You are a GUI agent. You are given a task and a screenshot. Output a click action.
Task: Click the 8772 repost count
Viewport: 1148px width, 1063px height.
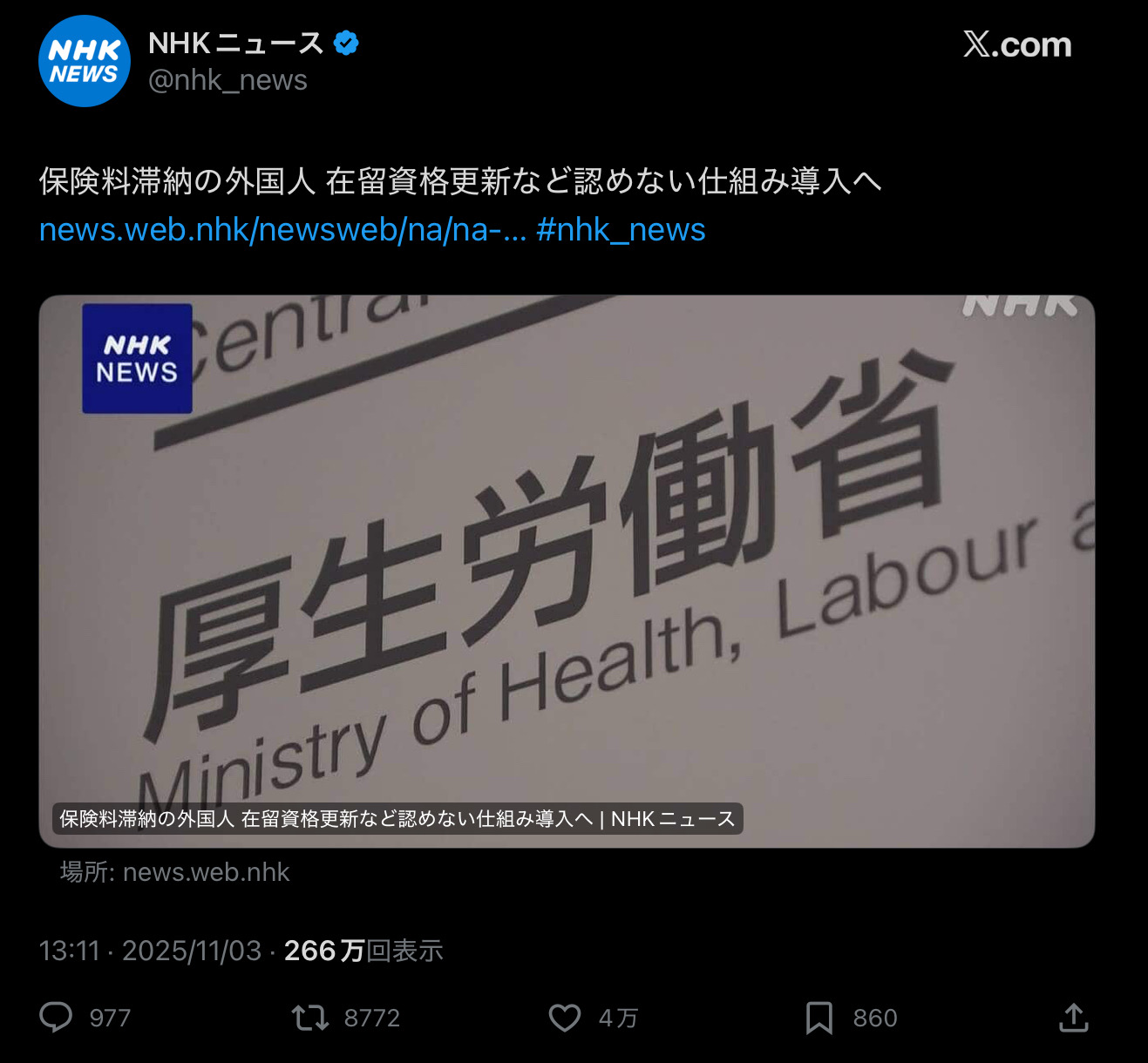click(372, 1019)
